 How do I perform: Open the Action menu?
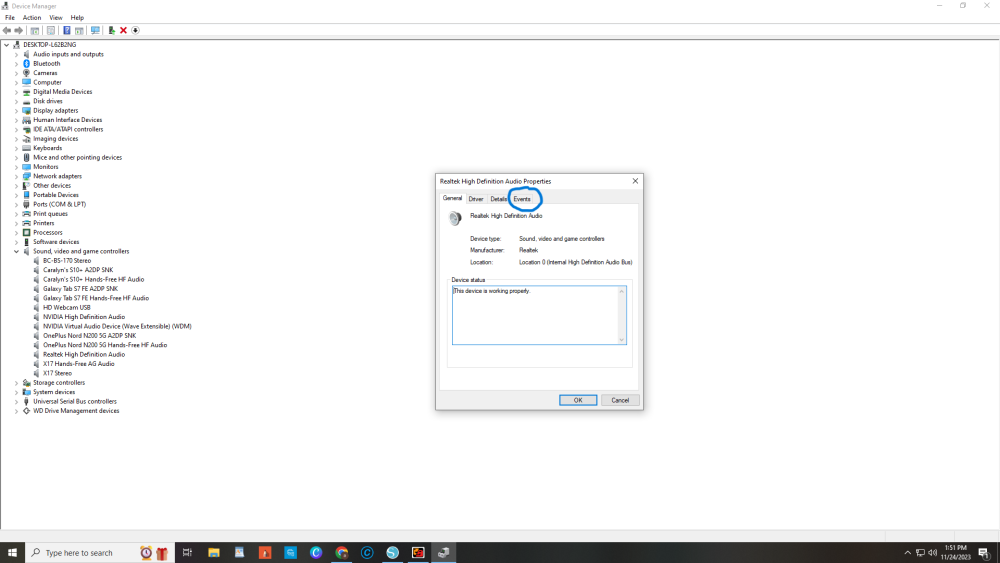[x=32, y=18]
